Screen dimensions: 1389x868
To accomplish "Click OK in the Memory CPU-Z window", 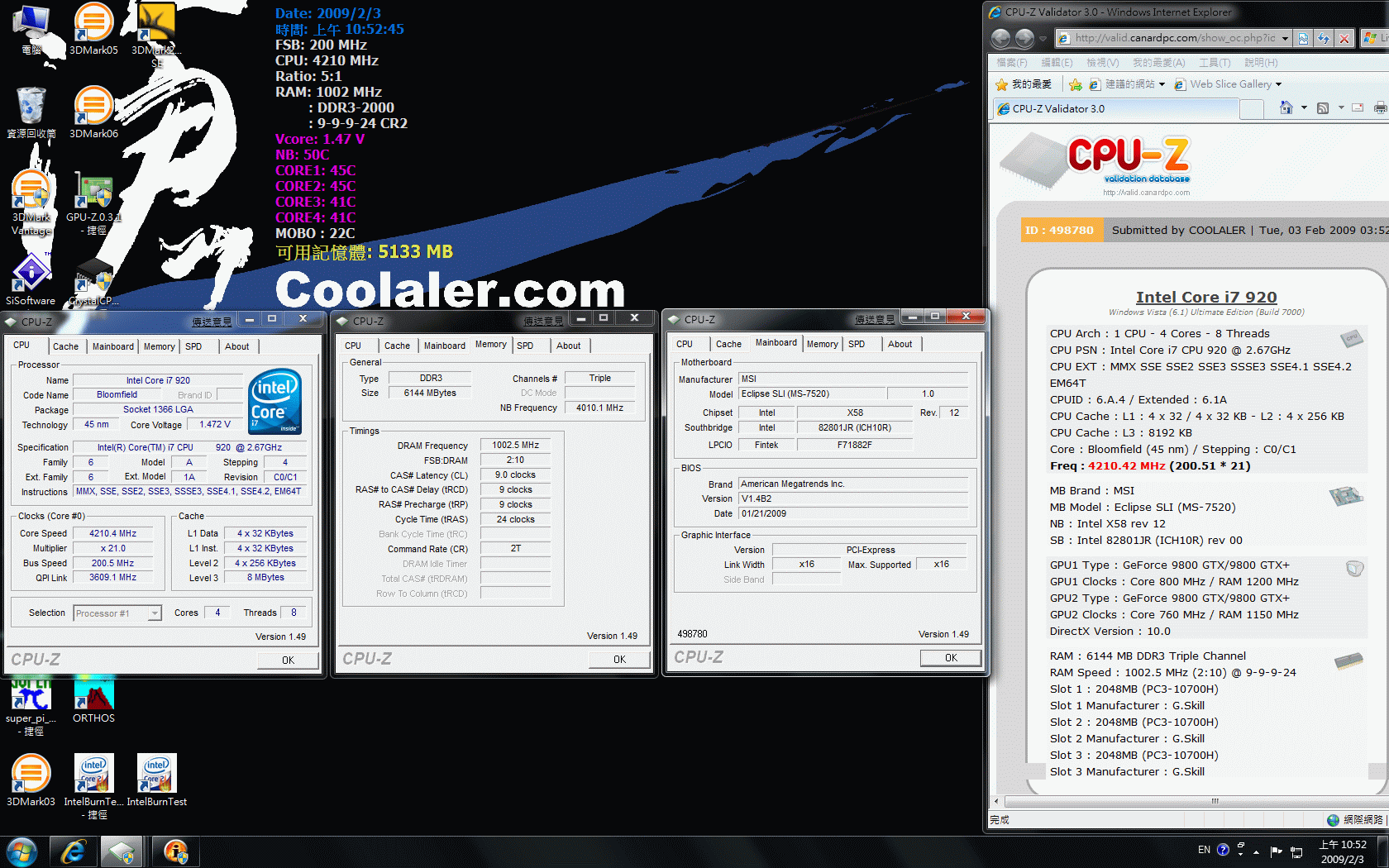I will (x=619, y=660).
